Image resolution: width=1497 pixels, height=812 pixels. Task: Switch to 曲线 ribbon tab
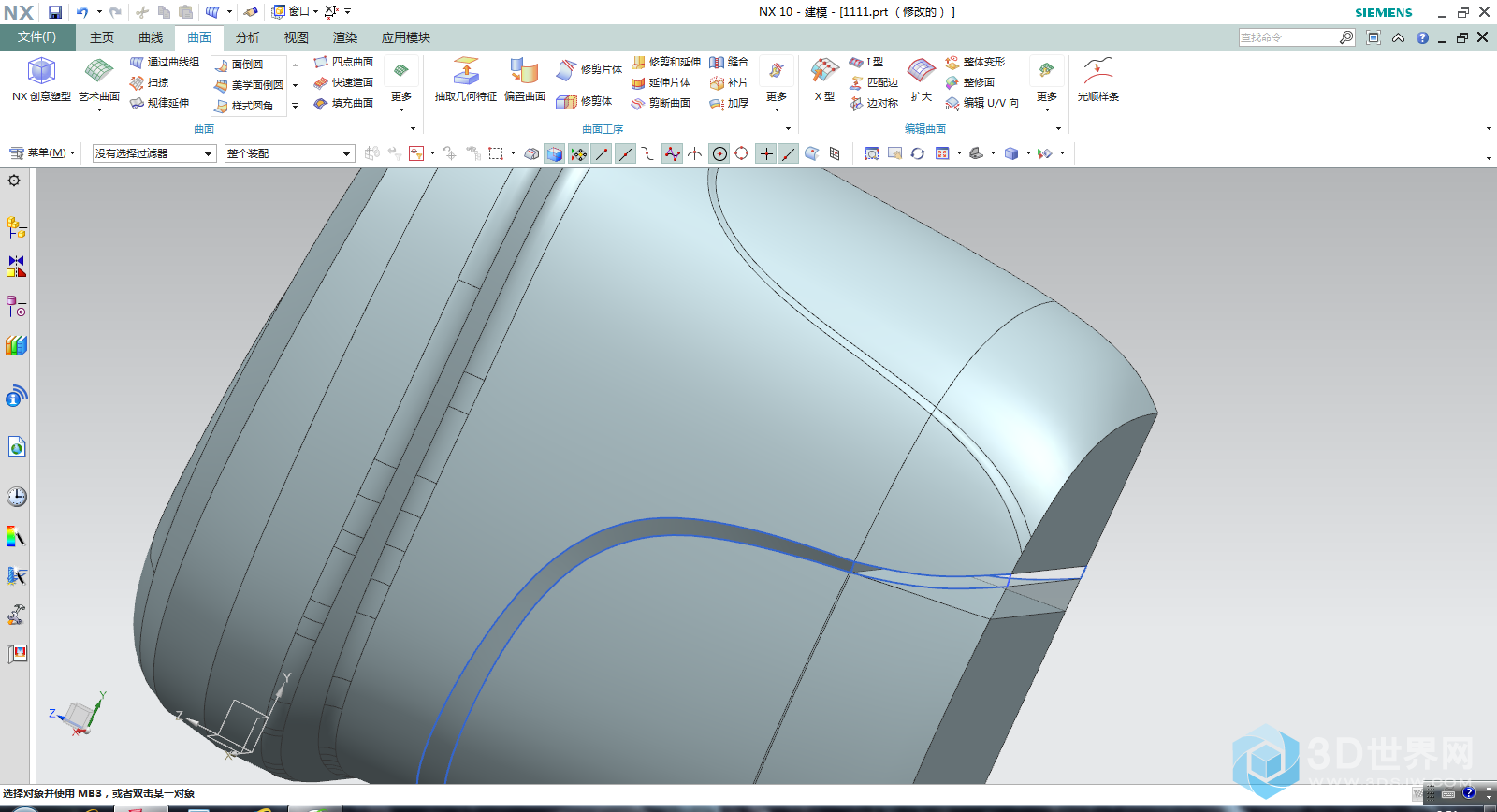[151, 37]
